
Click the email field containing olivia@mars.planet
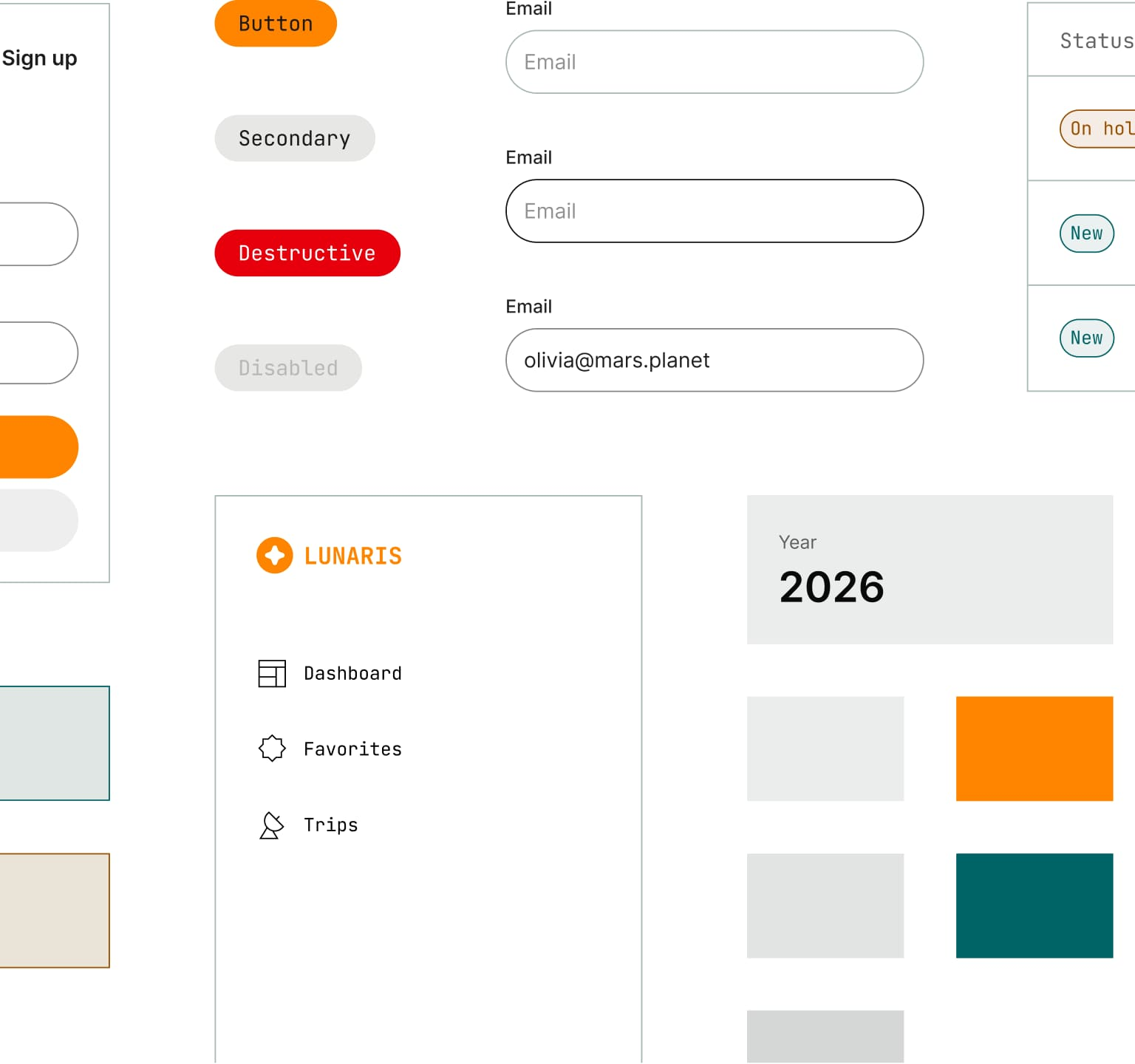pyautogui.click(x=714, y=361)
